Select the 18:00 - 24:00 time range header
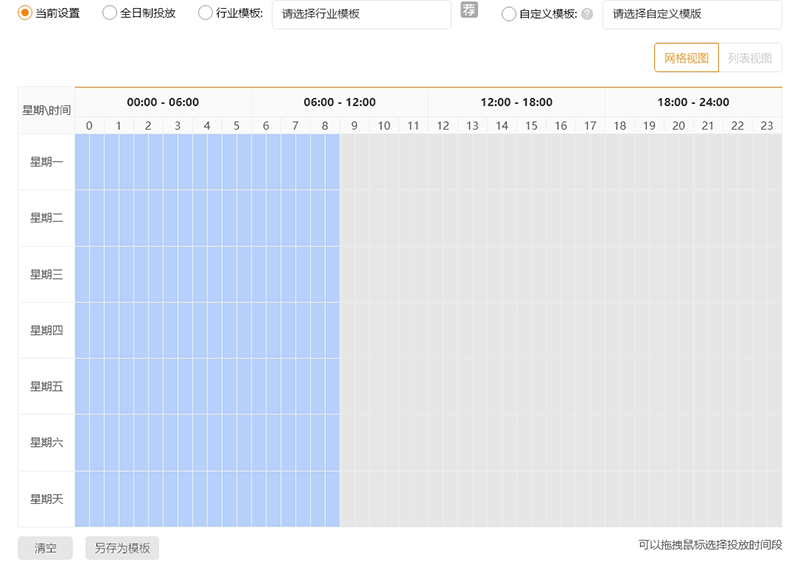Screen dimensions: 800x565 coord(693,102)
